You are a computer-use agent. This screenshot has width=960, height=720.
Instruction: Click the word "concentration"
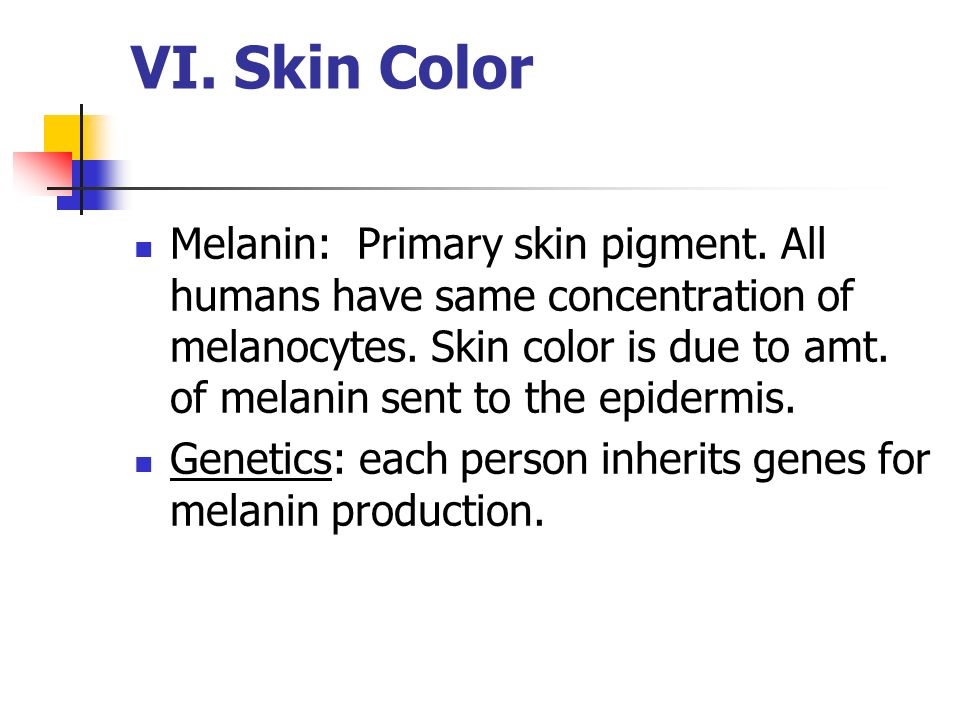point(675,296)
